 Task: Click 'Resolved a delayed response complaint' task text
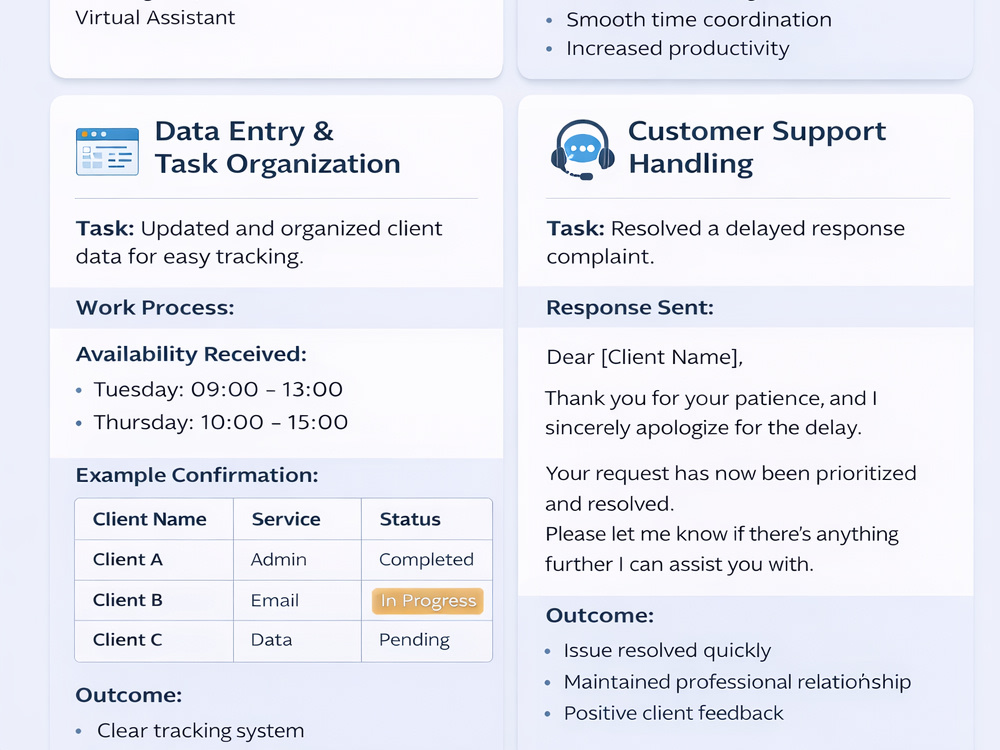click(726, 242)
